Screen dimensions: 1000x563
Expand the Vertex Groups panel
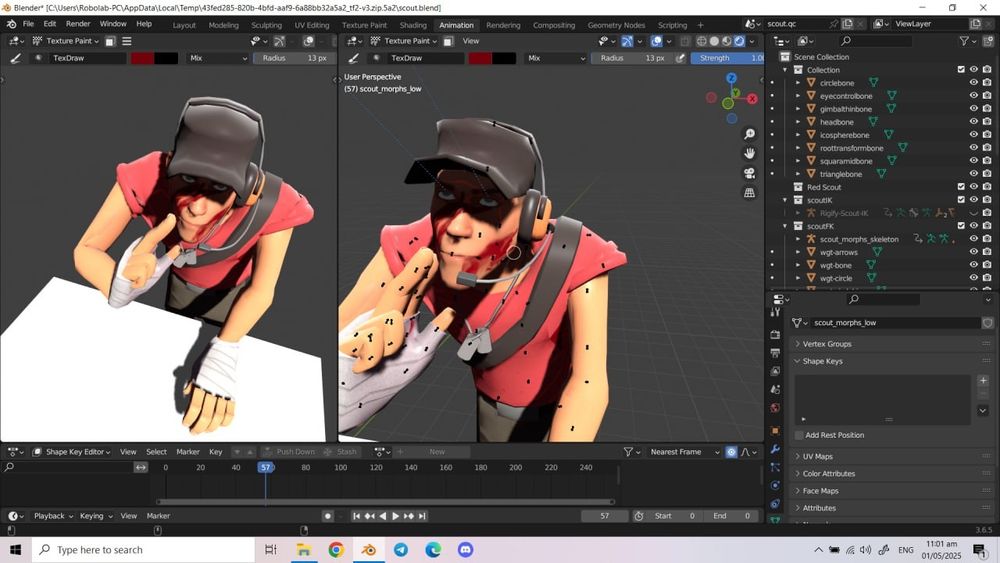[x=826, y=344]
